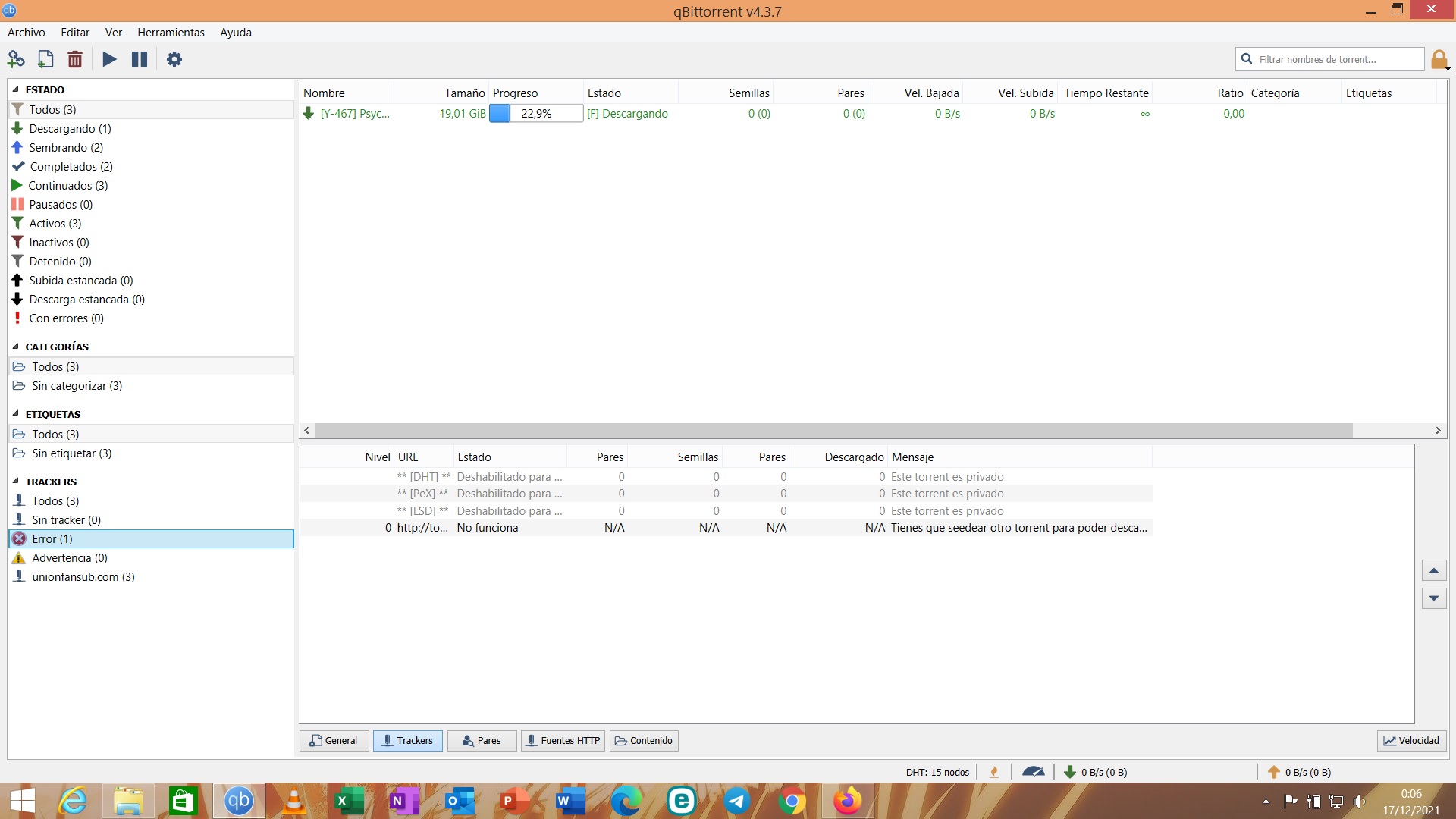Screen dimensions: 1456x819
Task: Click the lock UI padlock icon
Action: pos(1439,59)
